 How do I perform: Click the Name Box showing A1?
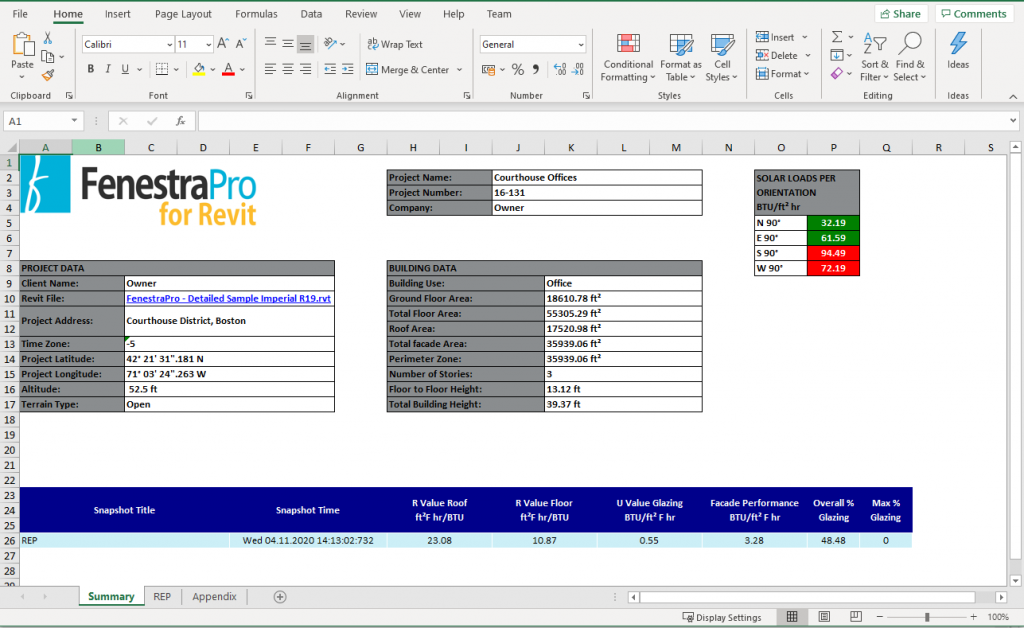(x=42, y=121)
